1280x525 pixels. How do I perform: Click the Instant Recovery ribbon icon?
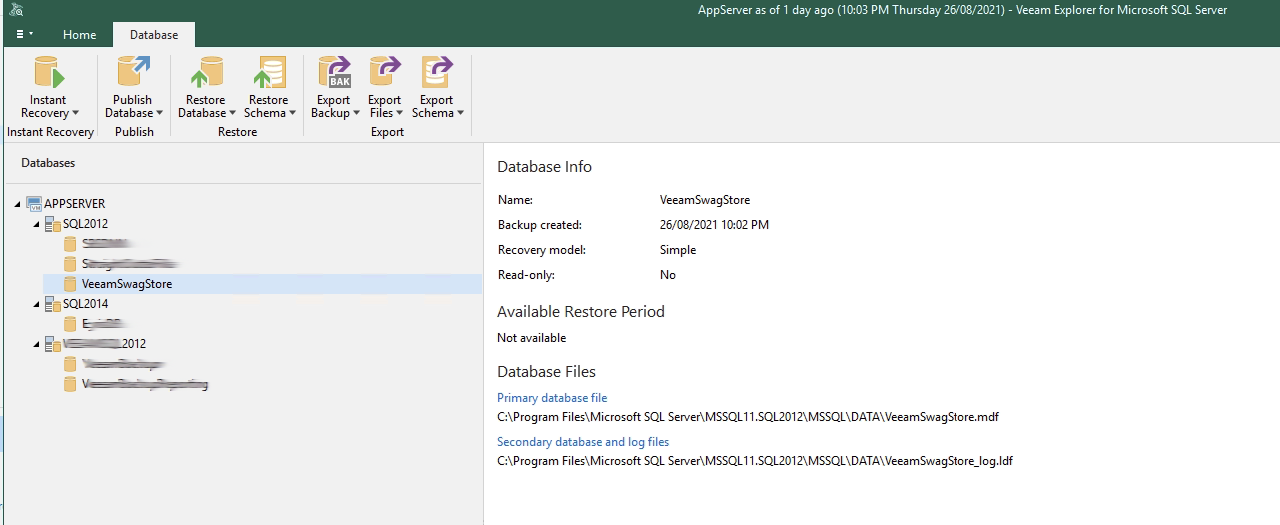click(x=48, y=73)
